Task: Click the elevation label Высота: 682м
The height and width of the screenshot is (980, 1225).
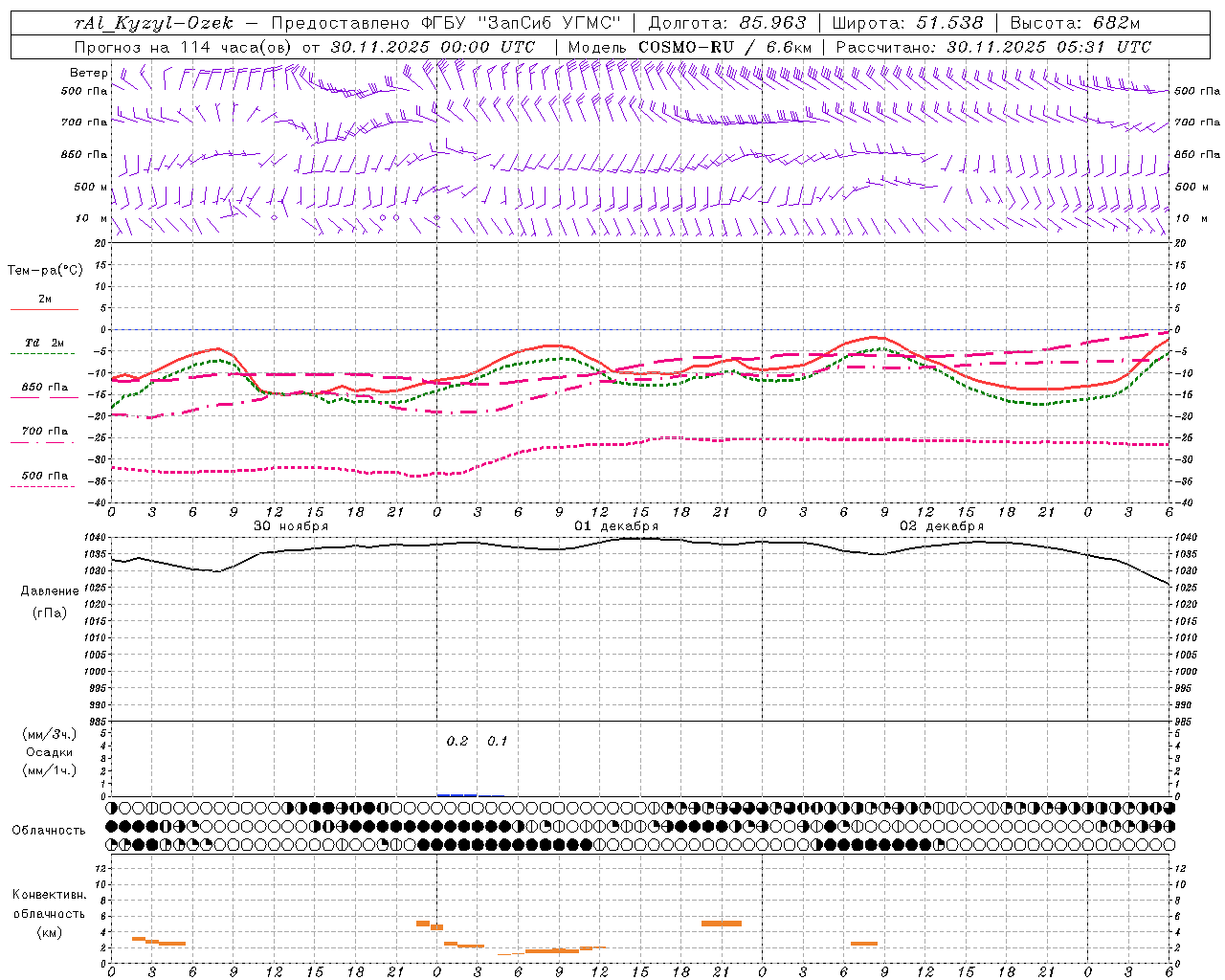Action: click(1075, 23)
